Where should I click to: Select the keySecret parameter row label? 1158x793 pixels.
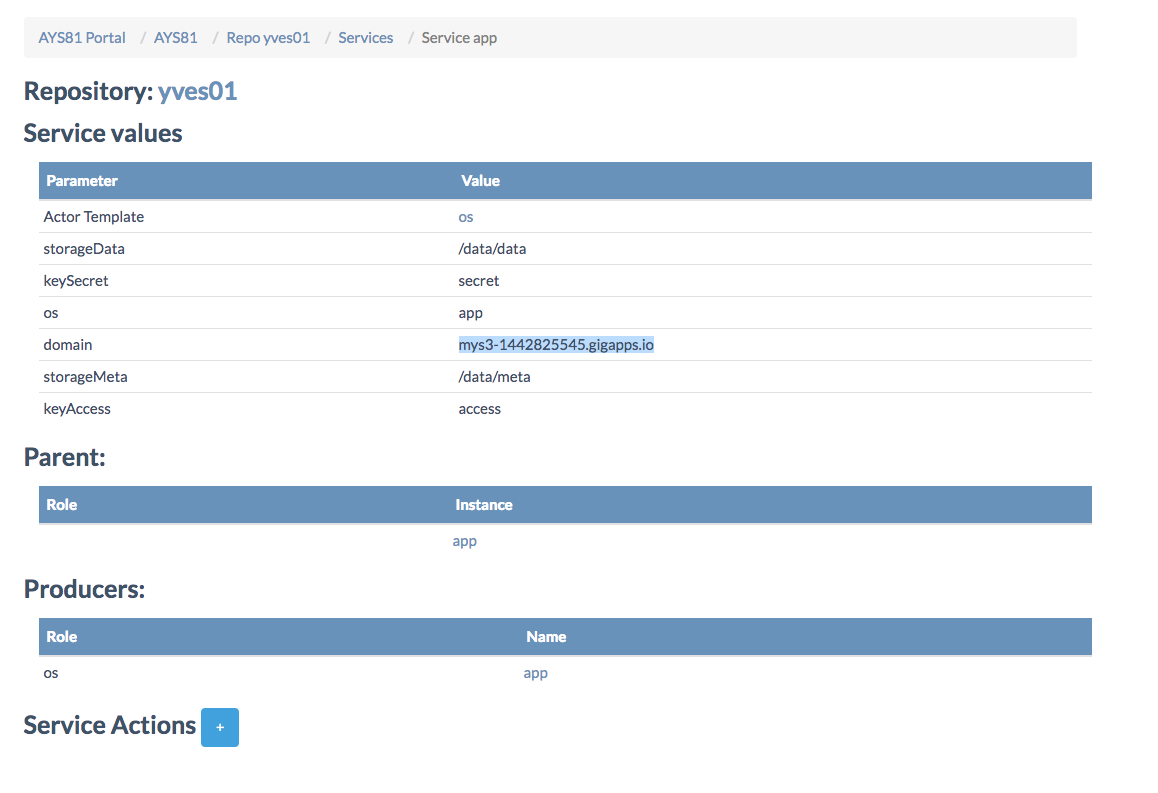tap(76, 281)
